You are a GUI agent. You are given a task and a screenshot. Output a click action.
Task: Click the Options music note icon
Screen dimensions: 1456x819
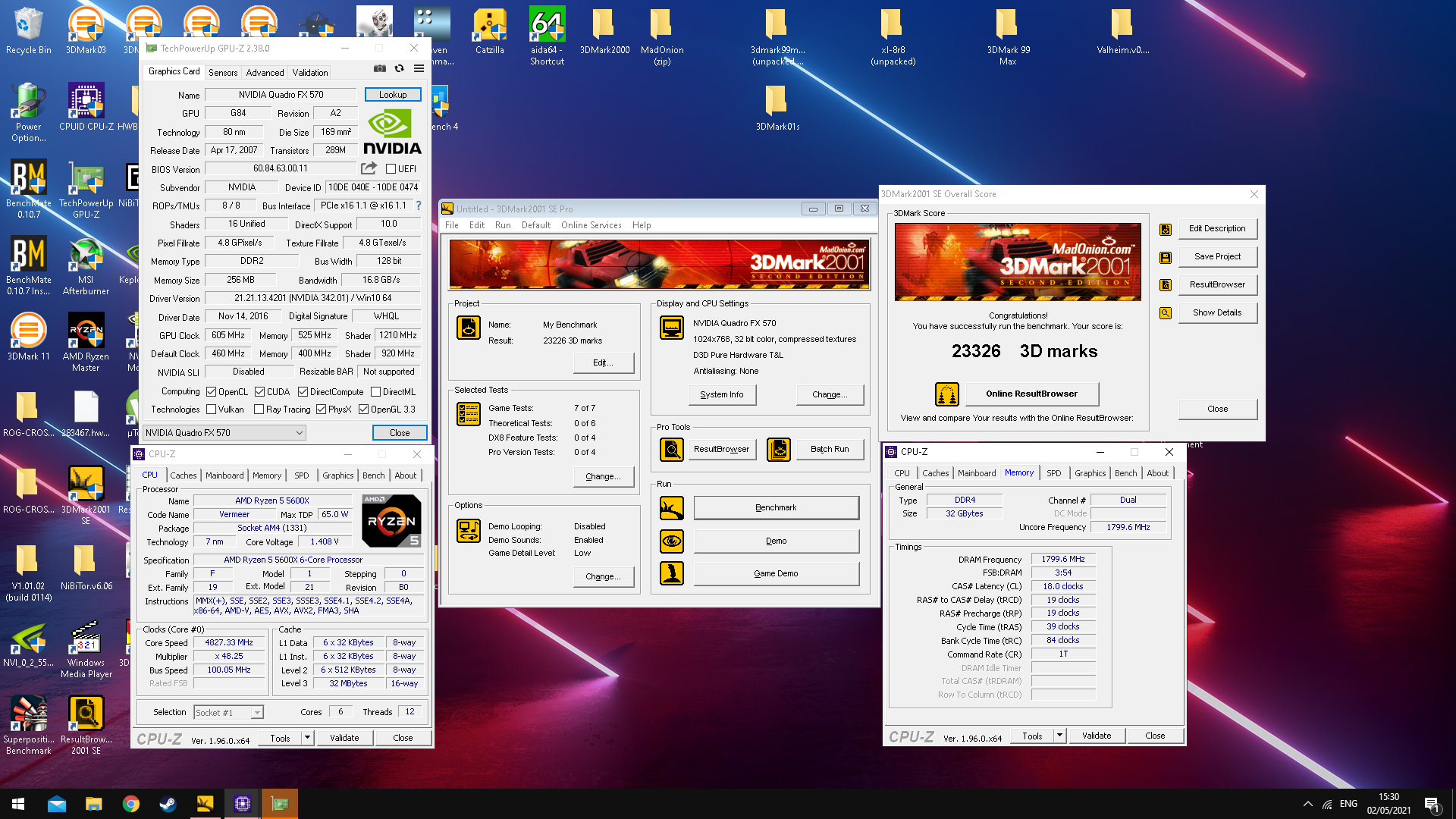coord(469,531)
